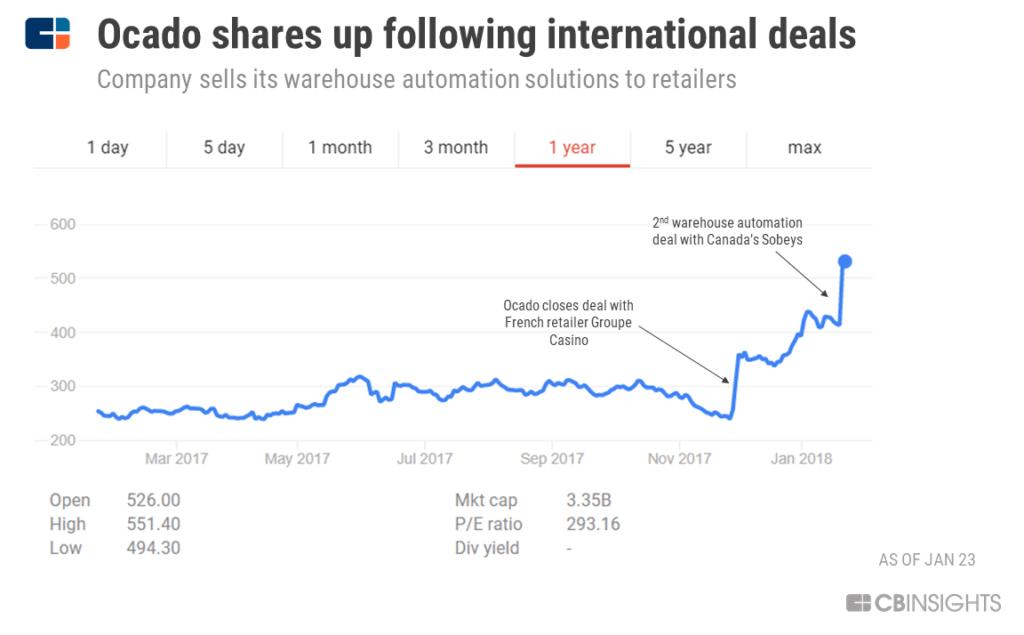
Task: Click the Mkt cap value 3.35B
Action: coord(589,500)
